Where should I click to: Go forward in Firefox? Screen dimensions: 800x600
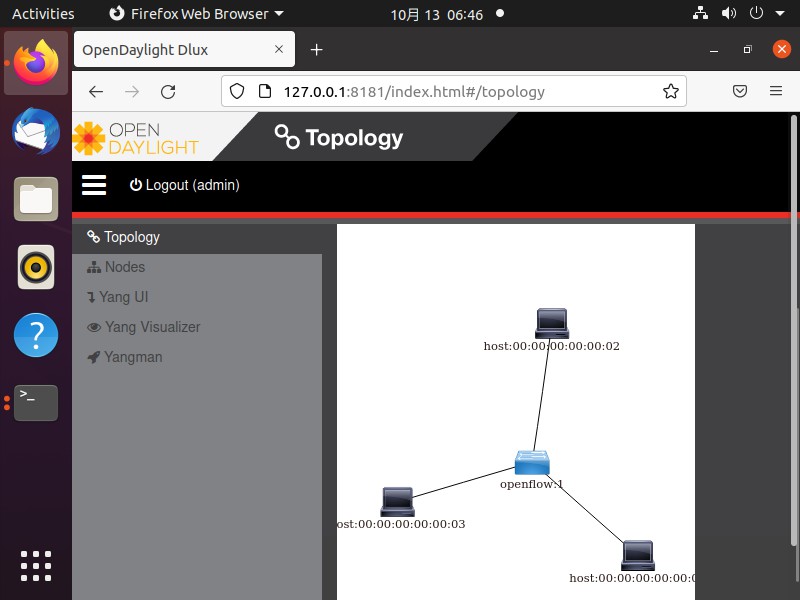132,92
